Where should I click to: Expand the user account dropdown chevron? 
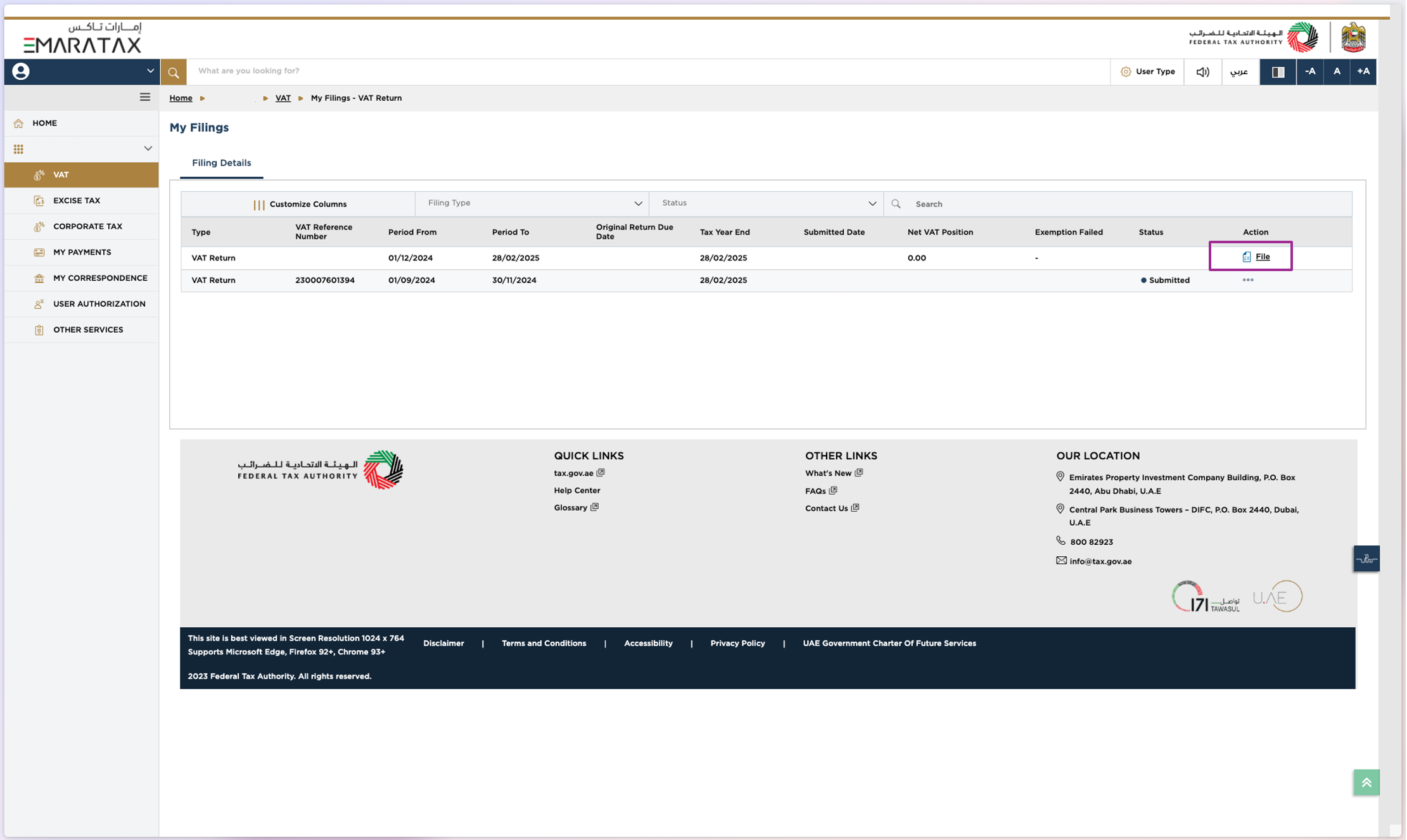(150, 71)
